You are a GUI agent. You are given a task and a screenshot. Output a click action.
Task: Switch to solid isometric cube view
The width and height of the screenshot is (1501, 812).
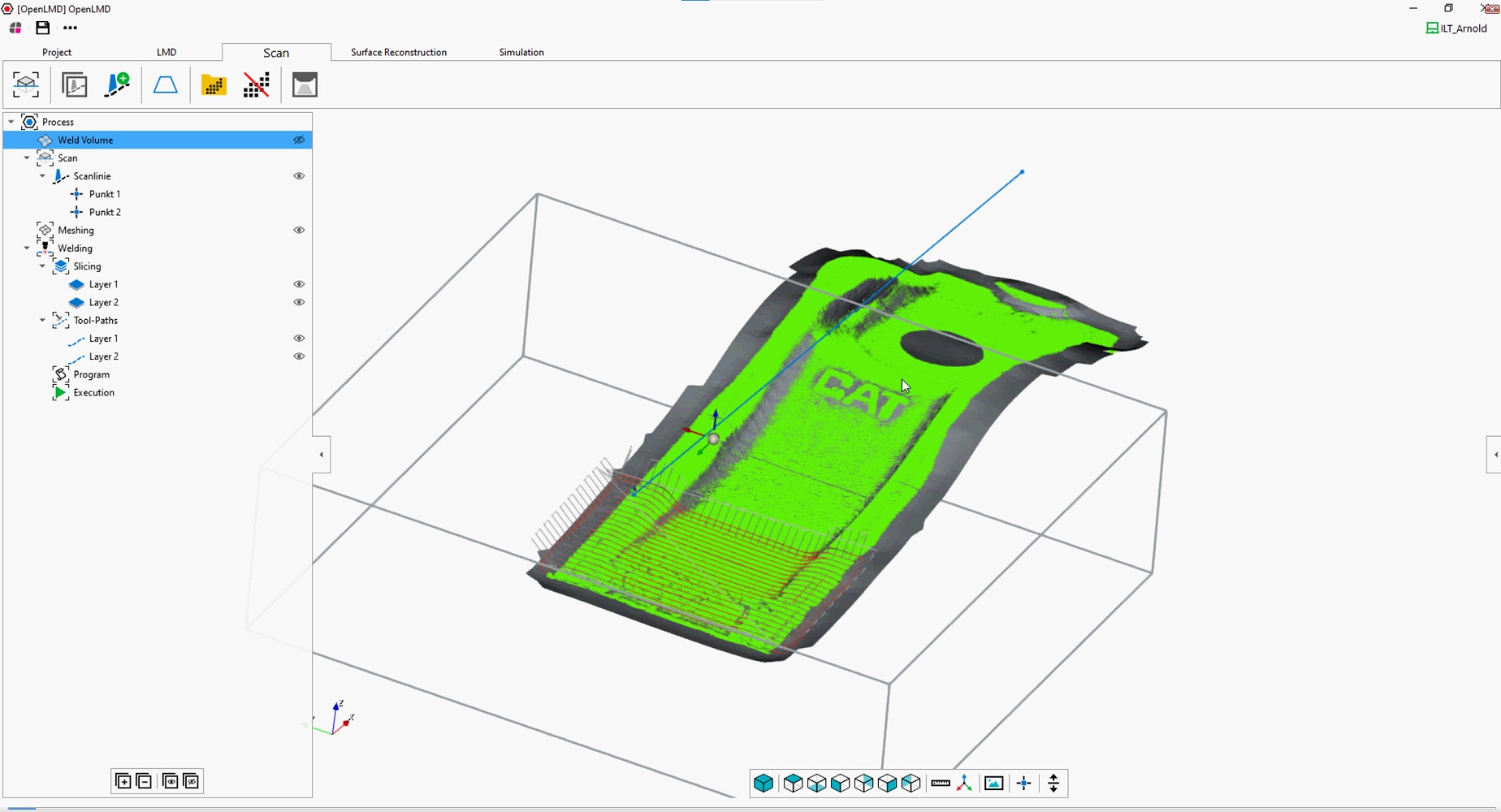[763, 784]
